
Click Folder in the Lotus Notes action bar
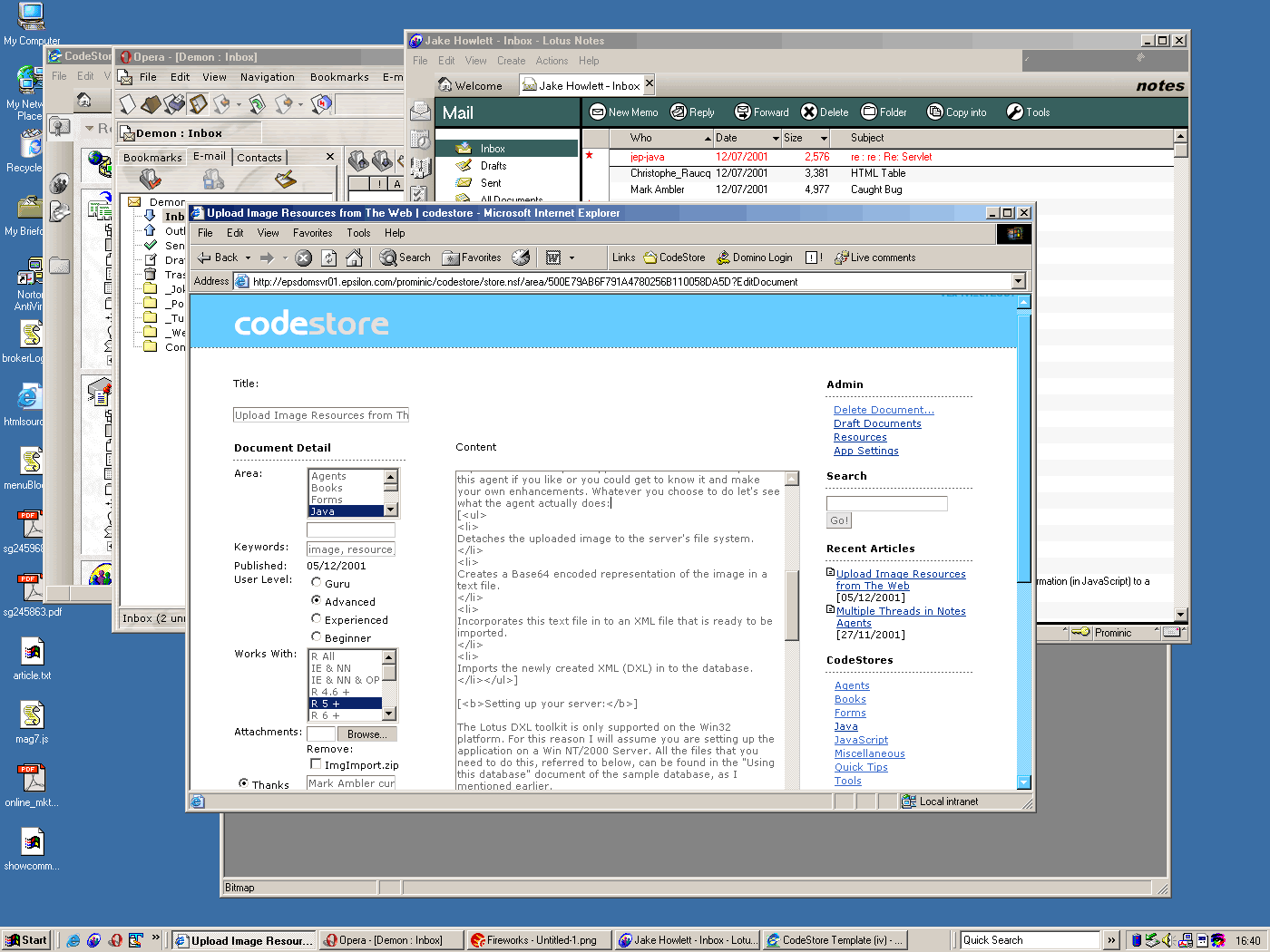[x=884, y=112]
